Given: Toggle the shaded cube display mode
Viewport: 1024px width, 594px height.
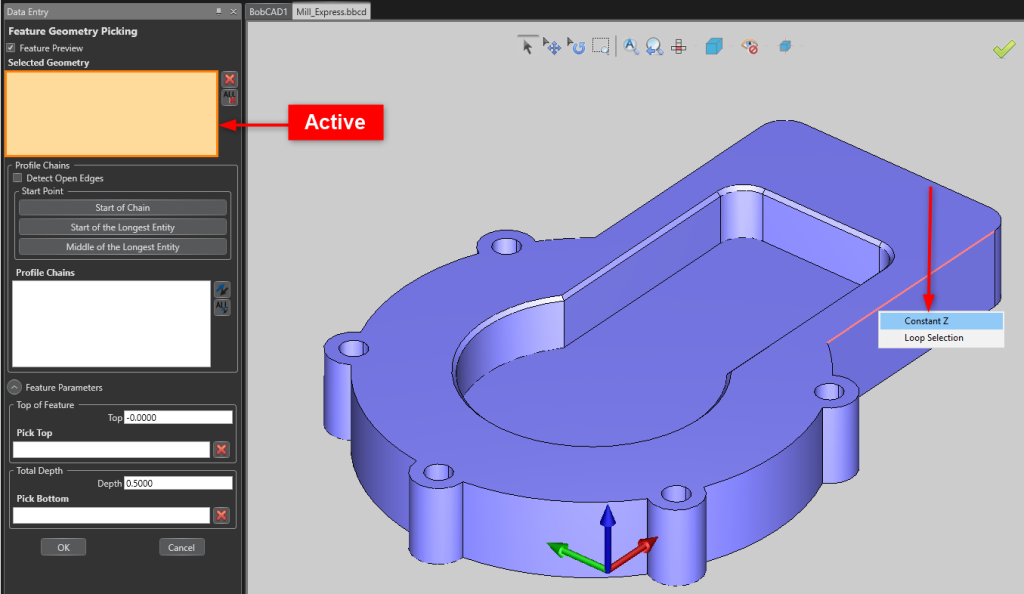Looking at the screenshot, I should 712,46.
